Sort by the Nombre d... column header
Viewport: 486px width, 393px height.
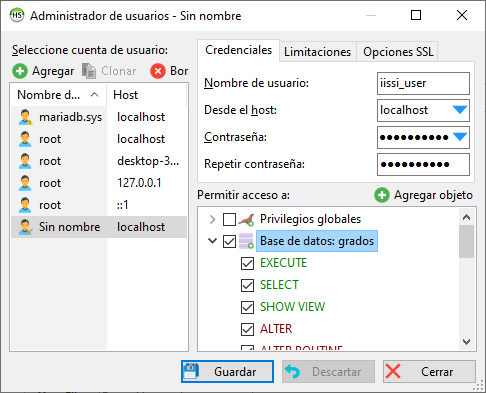coord(59,95)
